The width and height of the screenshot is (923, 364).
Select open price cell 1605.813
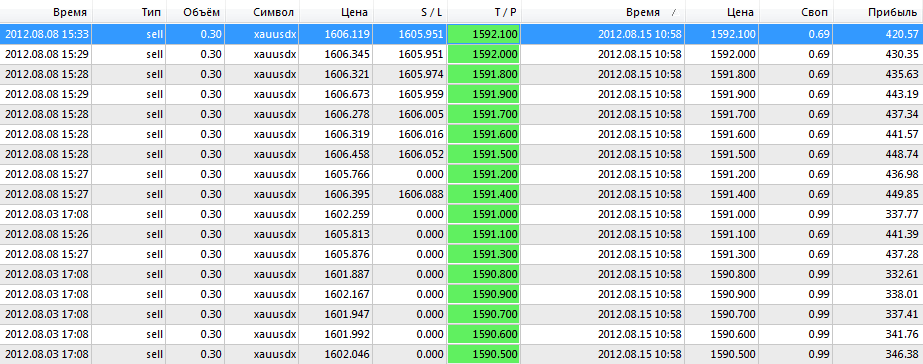(x=336, y=234)
